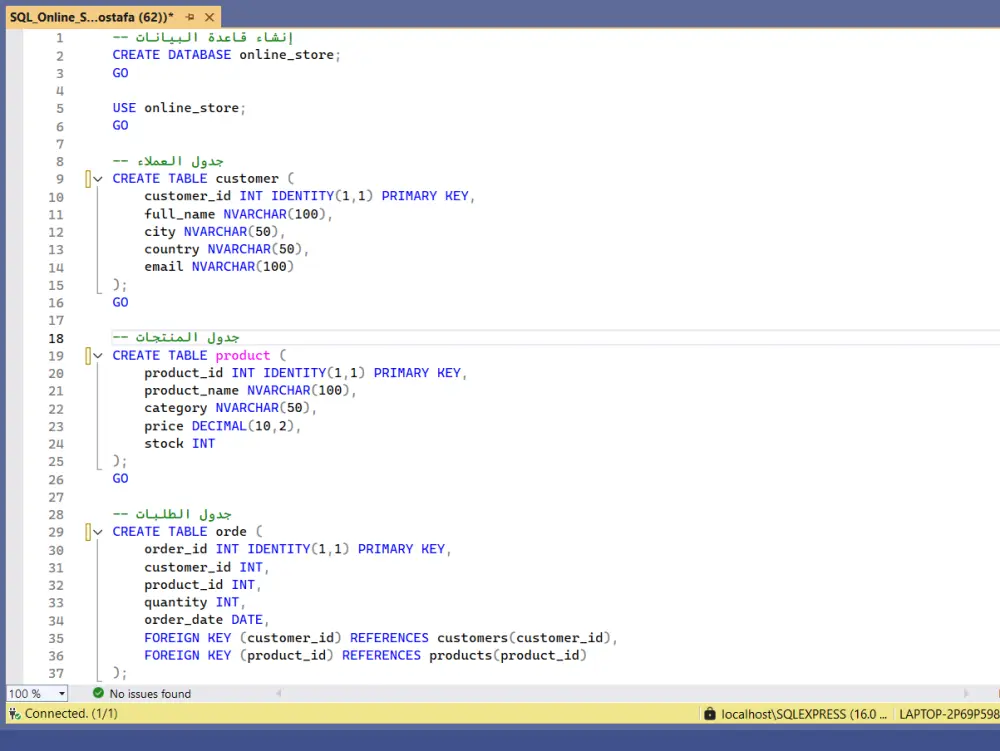Screen dimensions: 1000x751
Task: Collapse the CREATE TABLE product block
Action: coord(98,356)
